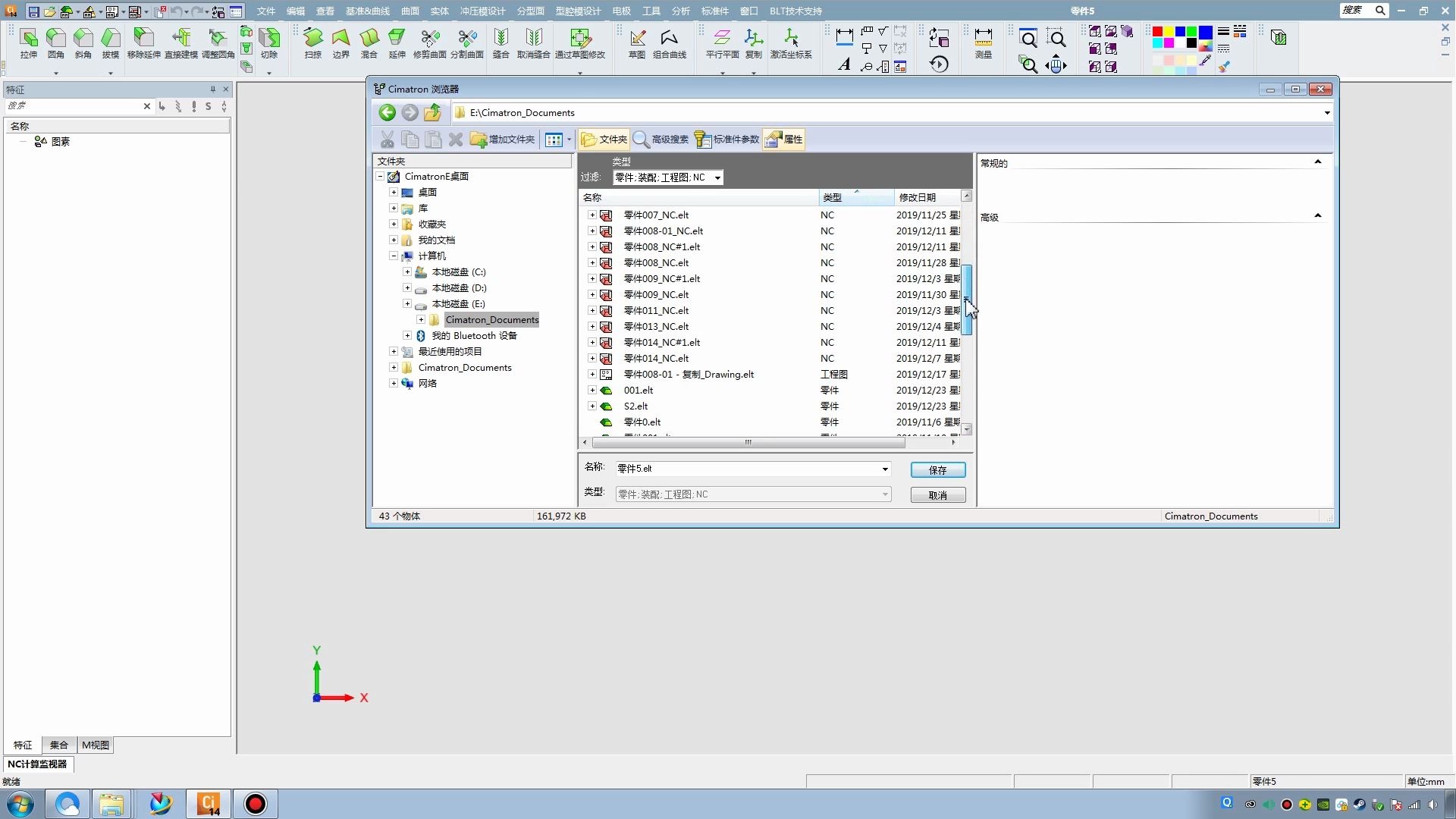Toggle 标准件参数 standard parts parameters
Image resolution: width=1456 pixels, height=819 pixels.
(x=726, y=140)
